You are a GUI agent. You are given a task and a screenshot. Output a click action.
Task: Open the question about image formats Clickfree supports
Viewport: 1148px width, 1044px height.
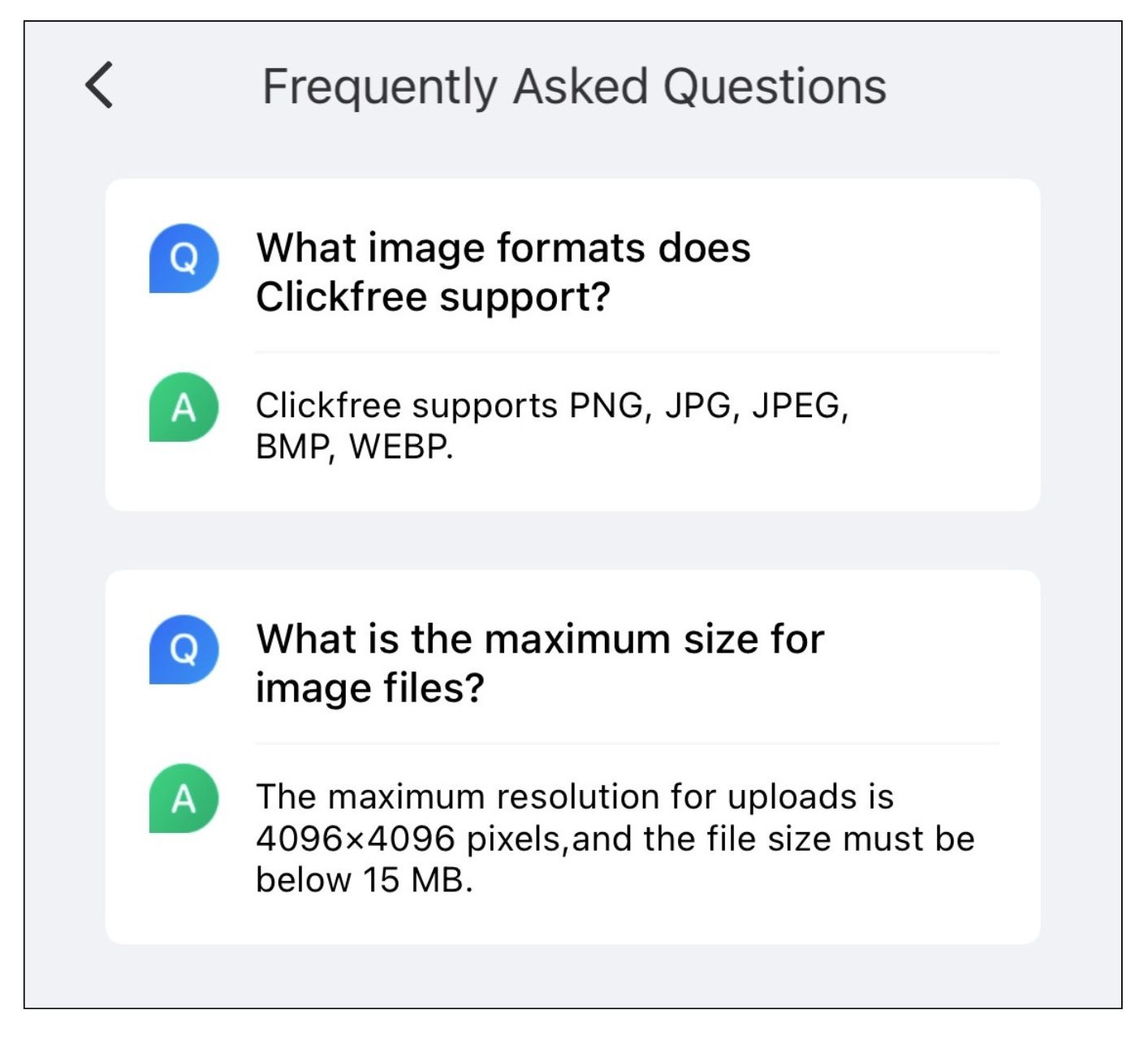503,272
